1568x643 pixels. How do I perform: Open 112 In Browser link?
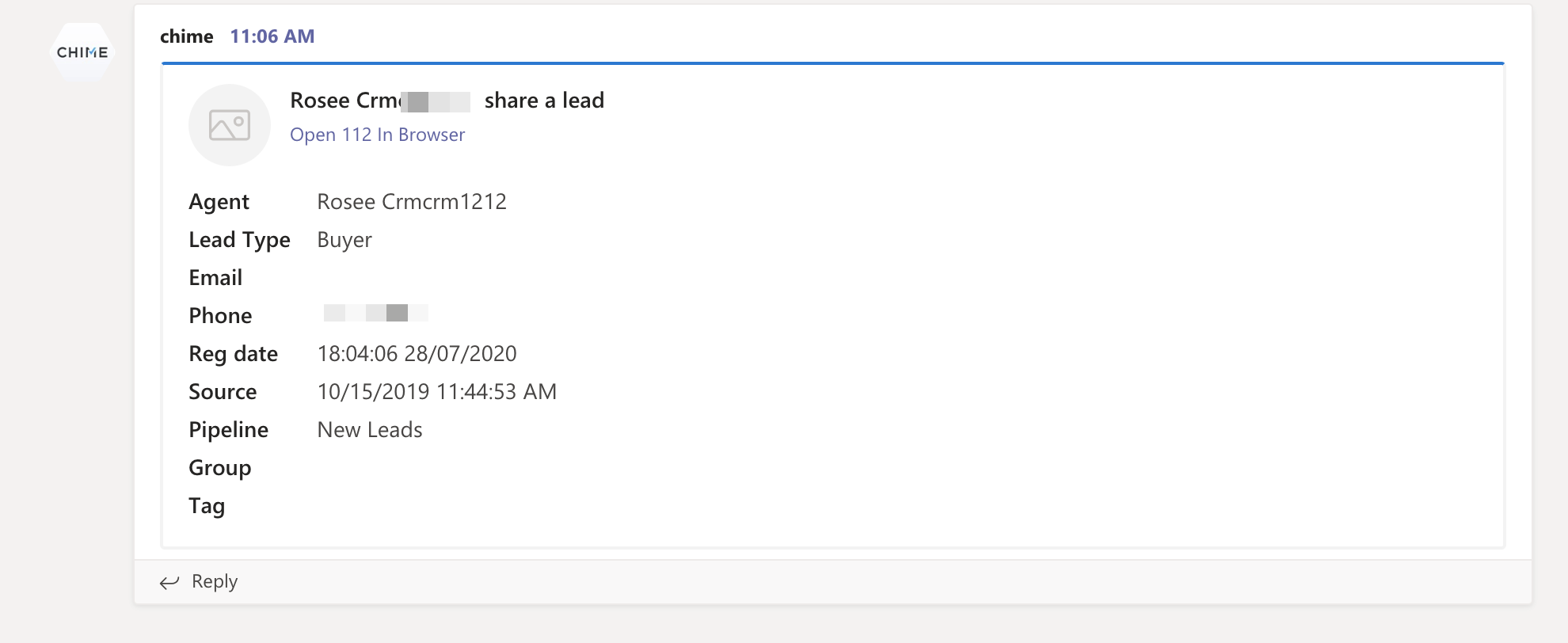[377, 135]
